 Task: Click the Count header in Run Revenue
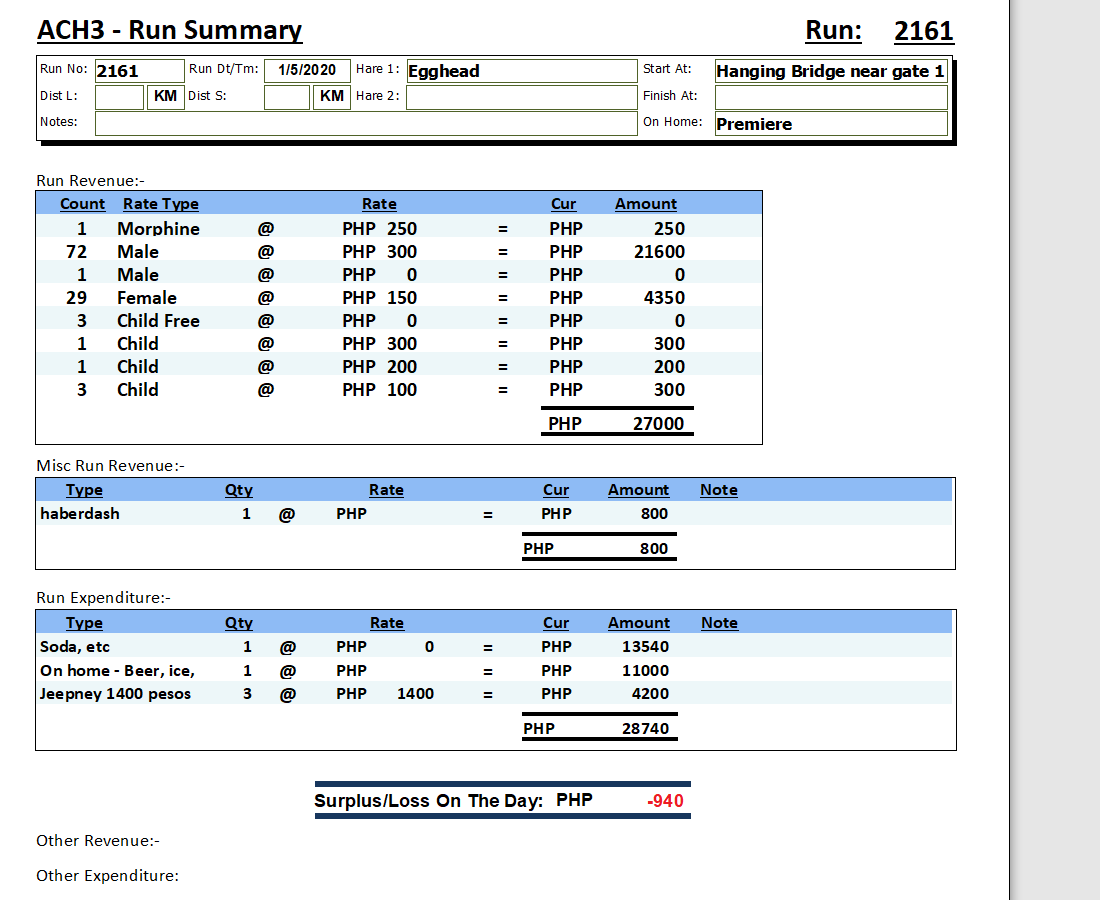82,204
